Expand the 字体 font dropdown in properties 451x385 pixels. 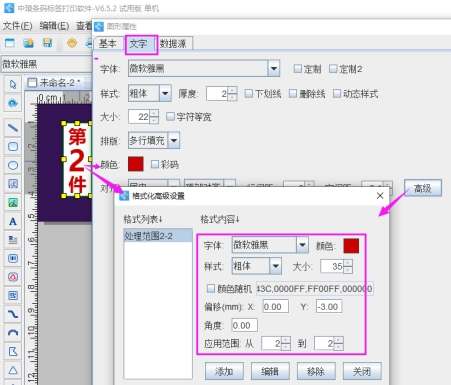tap(274, 69)
